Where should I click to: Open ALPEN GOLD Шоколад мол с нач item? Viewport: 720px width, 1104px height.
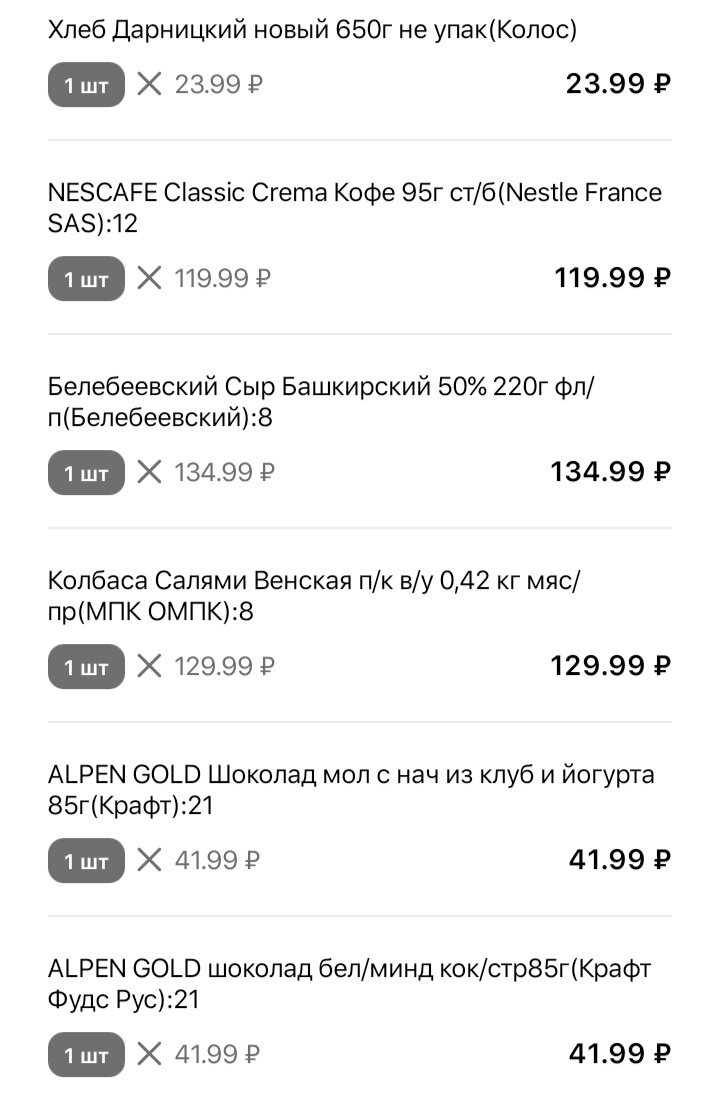pos(351,790)
